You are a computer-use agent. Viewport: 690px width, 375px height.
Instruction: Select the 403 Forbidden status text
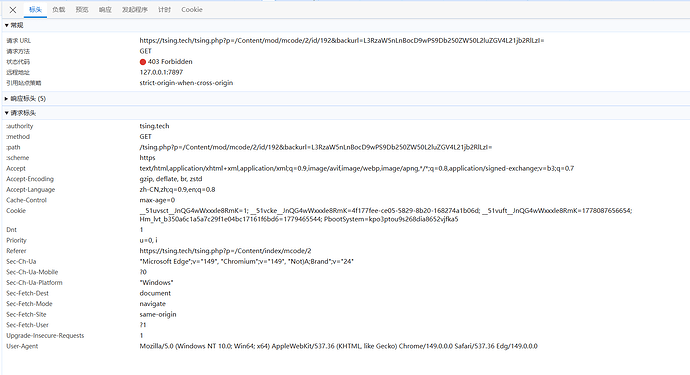pos(170,62)
